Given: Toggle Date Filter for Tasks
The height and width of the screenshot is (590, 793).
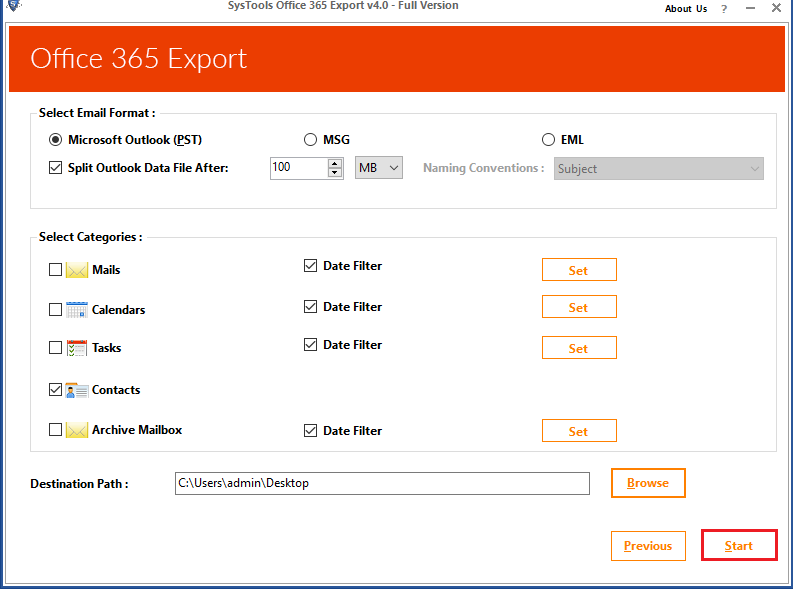Looking at the screenshot, I should (311, 345).
